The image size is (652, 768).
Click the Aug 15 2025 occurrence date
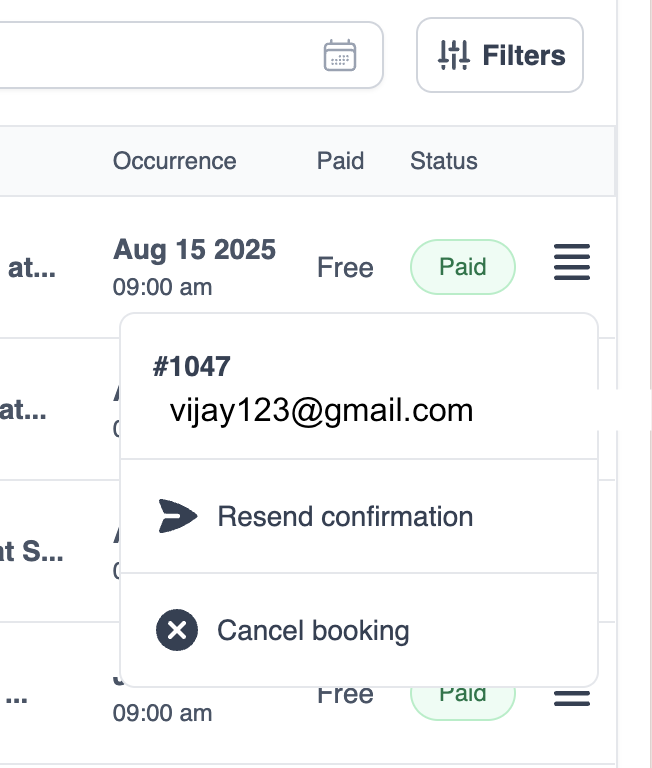coord(194,248)
